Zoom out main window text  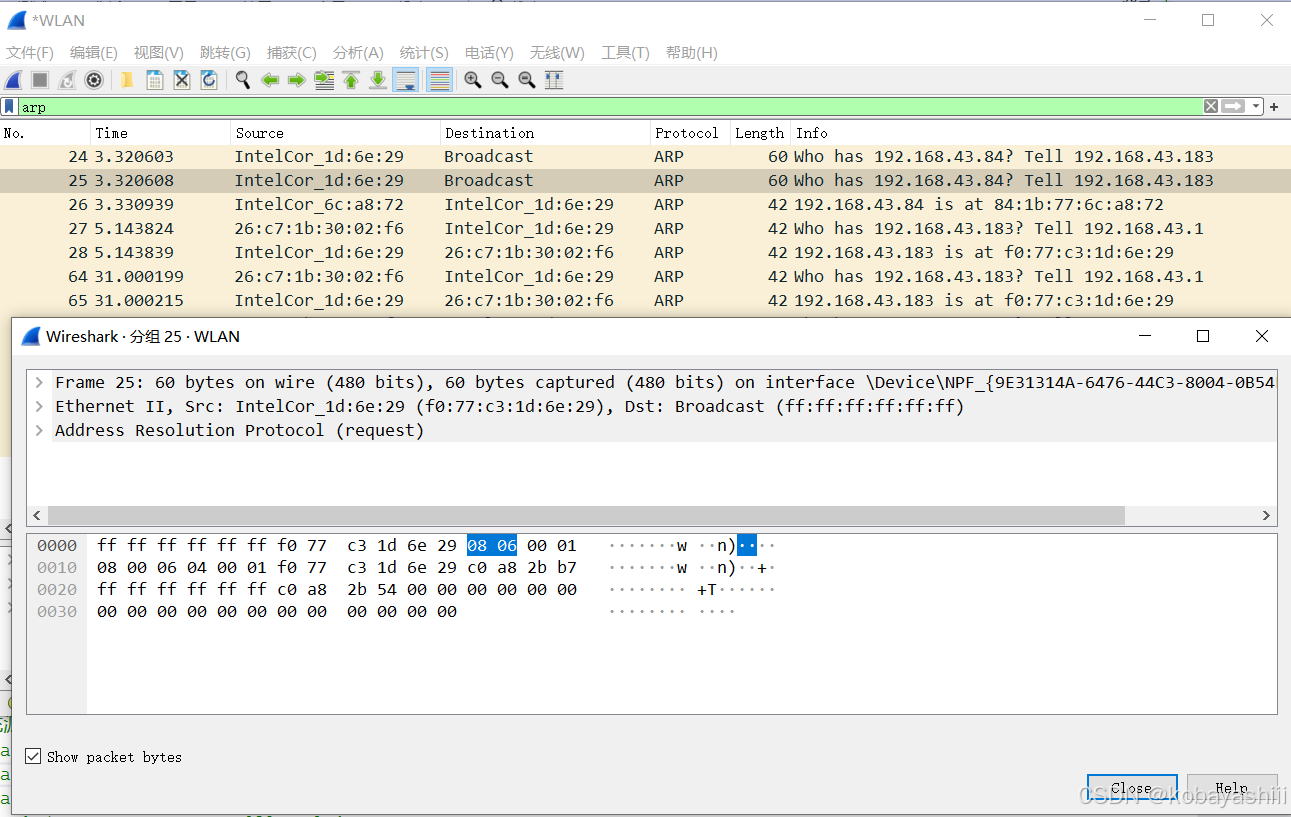pos(499,80)
